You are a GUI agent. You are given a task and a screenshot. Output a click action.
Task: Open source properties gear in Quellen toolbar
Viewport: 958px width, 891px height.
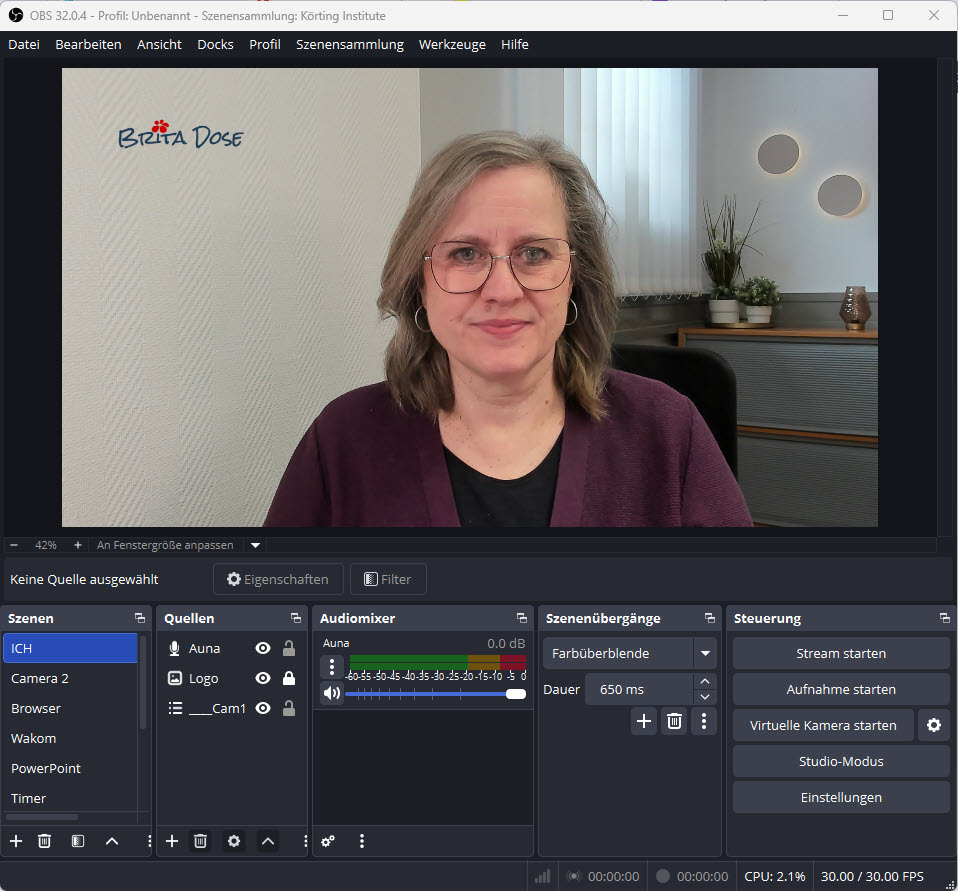pyautogui.click(x=234, y=841)
